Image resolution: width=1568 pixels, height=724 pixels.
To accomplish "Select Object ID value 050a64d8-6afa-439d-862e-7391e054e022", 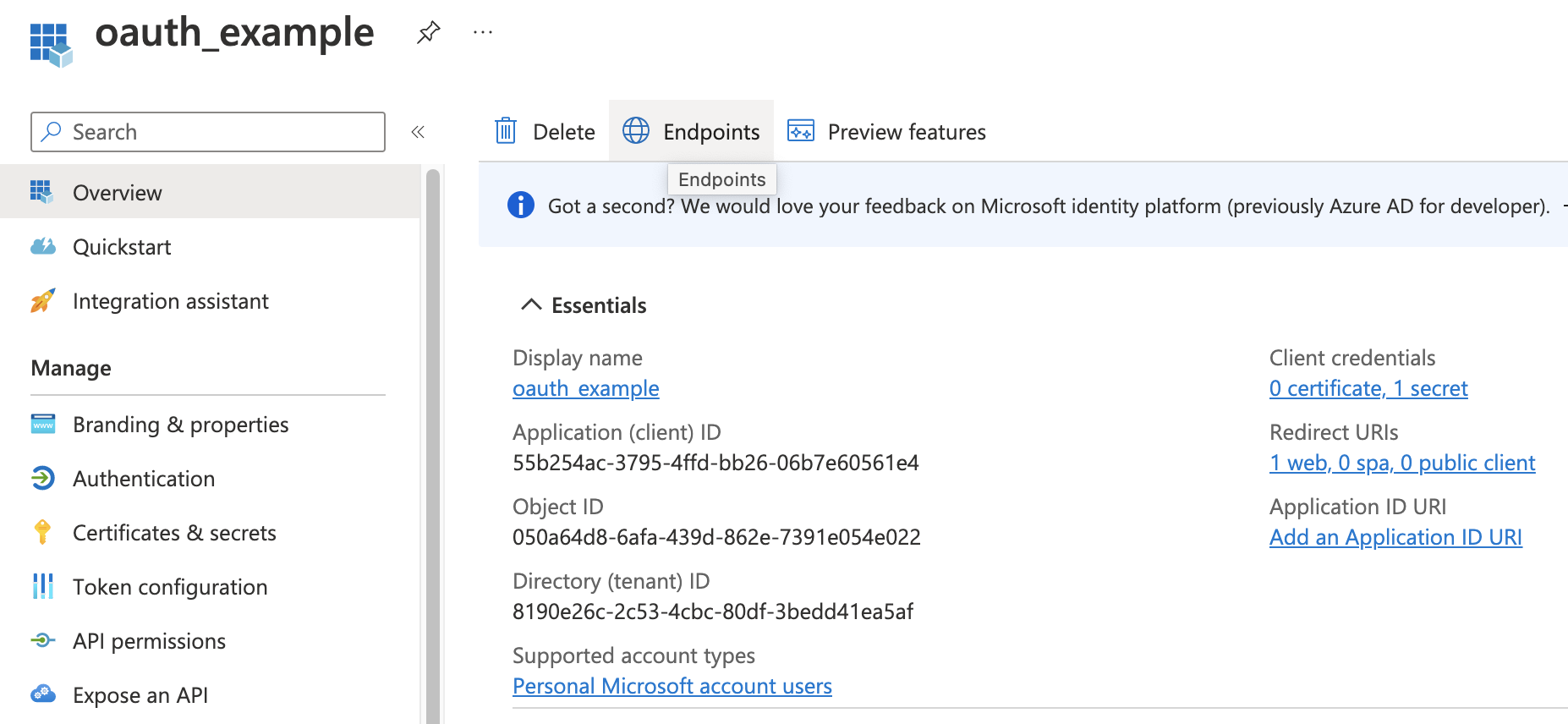I will (716, 537).
